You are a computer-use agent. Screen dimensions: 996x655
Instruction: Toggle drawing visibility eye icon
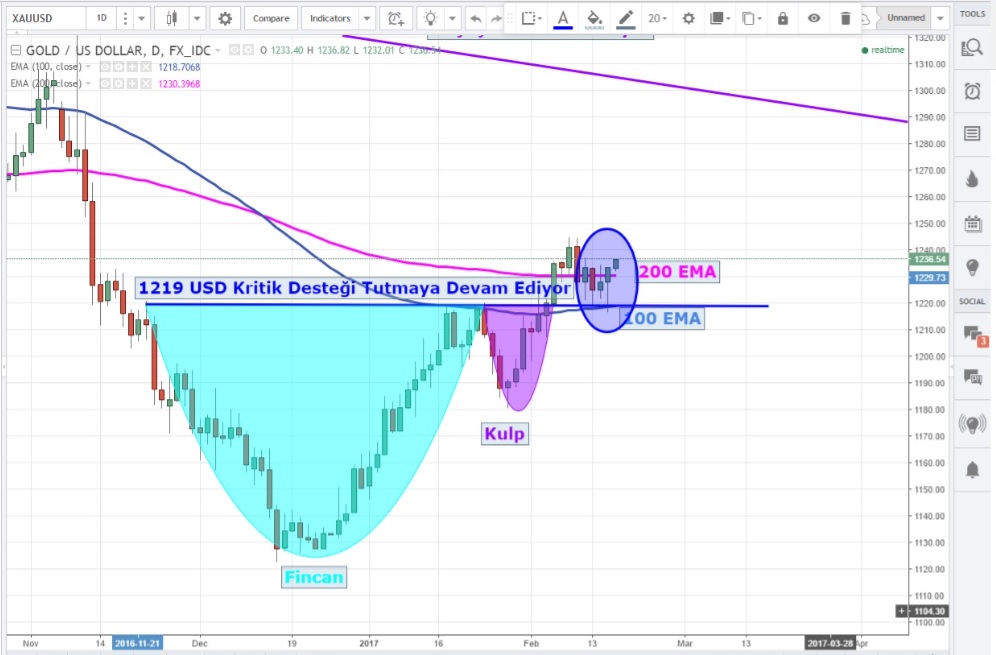(x=815, y=18)
